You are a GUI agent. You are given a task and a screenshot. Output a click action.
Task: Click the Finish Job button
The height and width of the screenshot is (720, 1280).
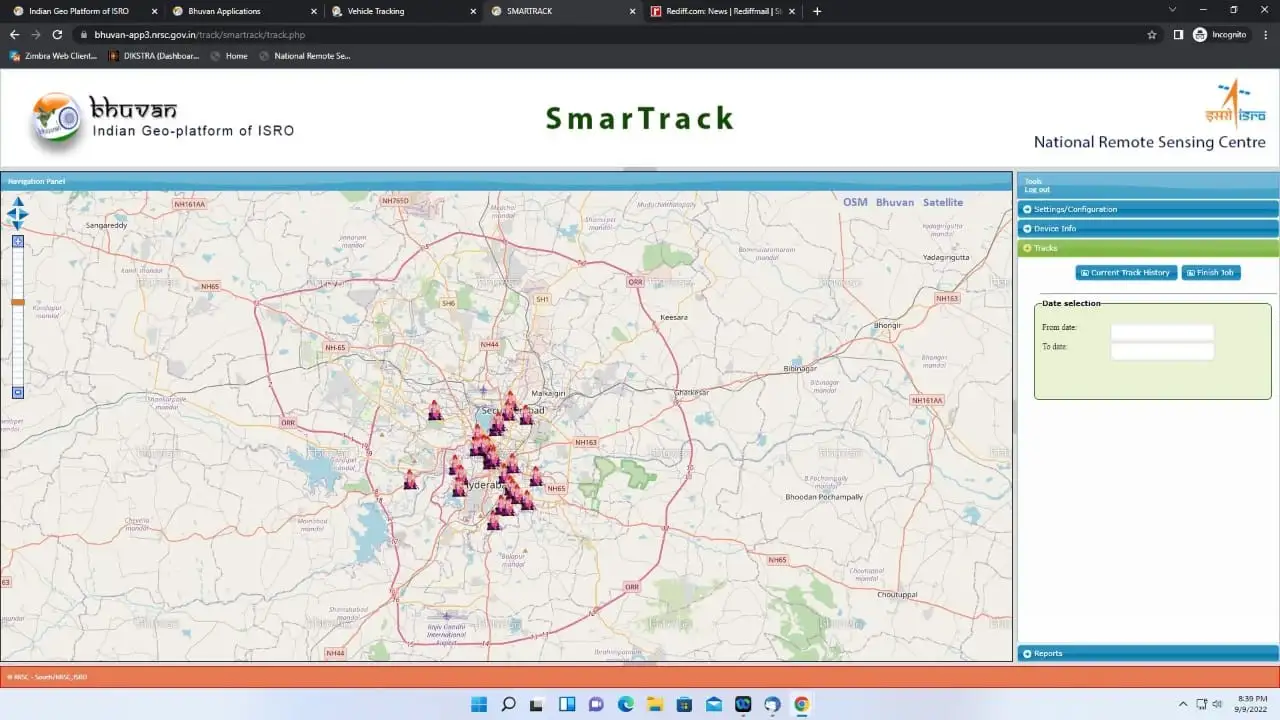[1211, 272]
